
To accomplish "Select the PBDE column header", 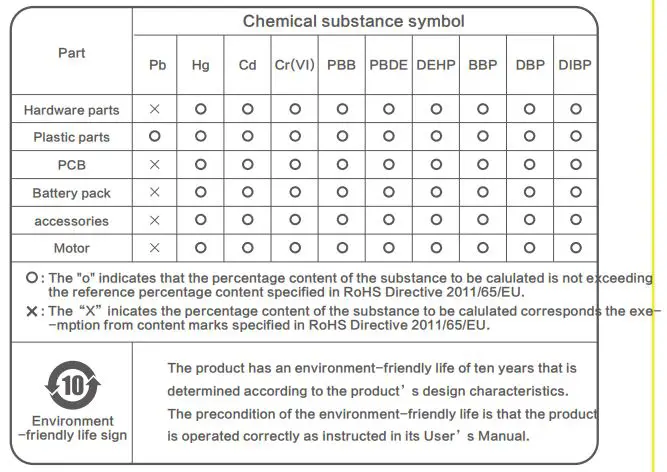I will pos(389,65).
